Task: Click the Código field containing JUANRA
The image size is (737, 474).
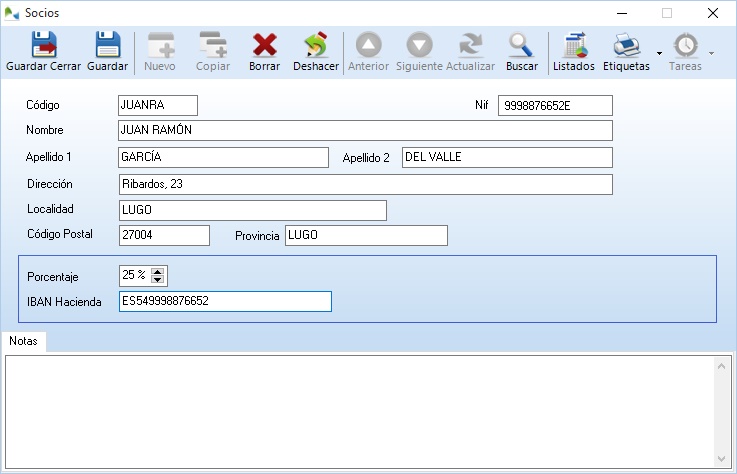Action: click(x=158, y=105)
